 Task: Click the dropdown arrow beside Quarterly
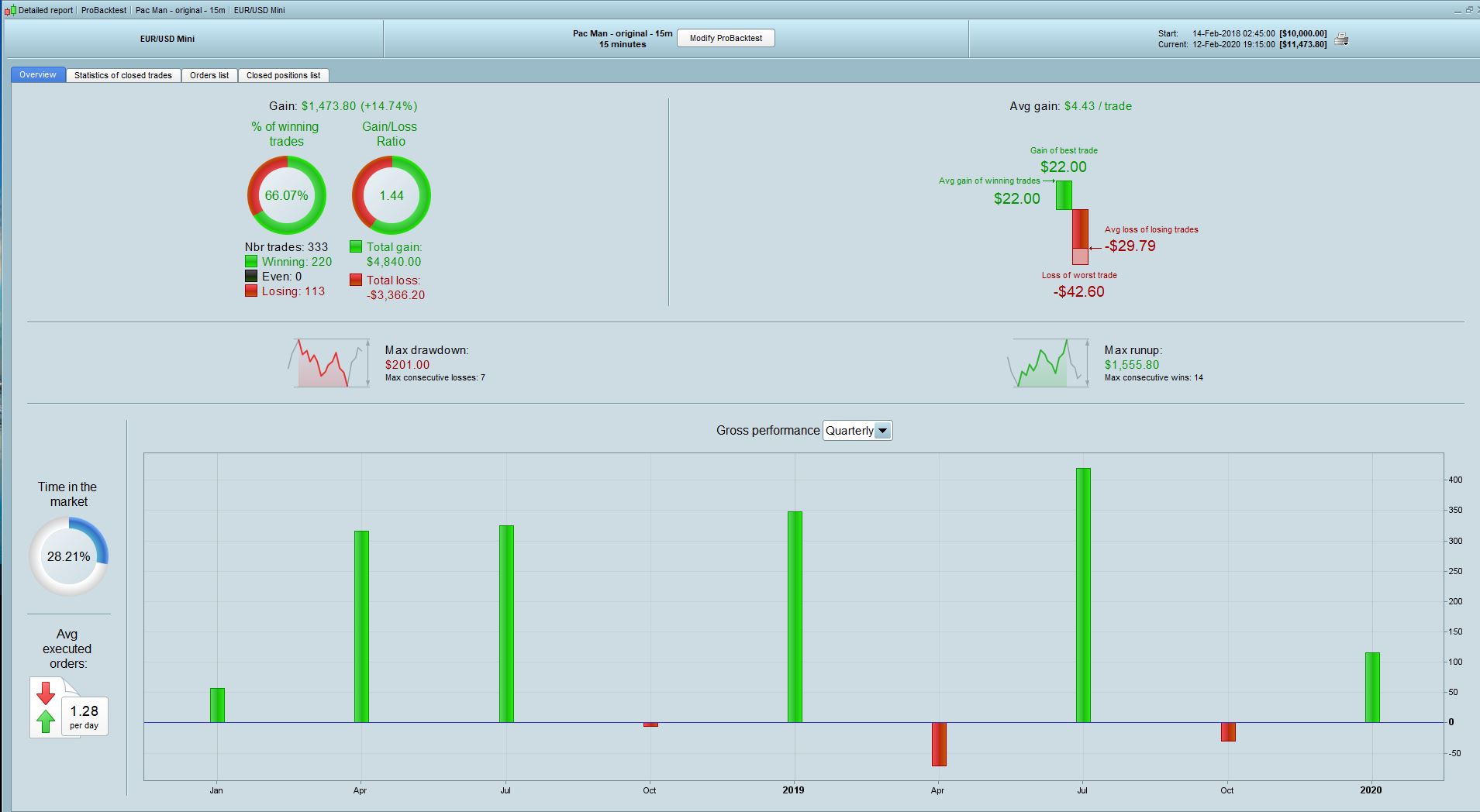click(882, 431)
